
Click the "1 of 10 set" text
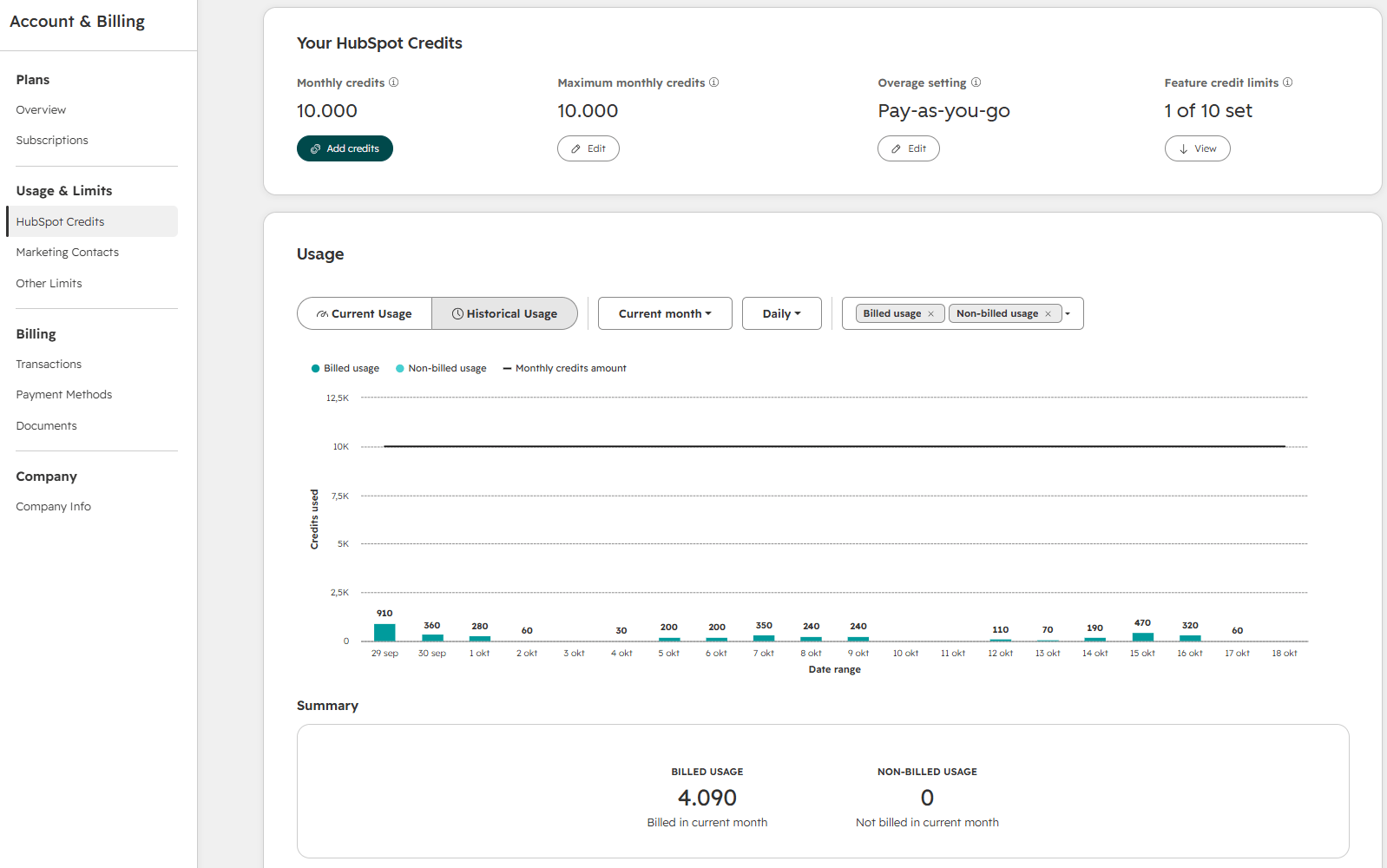[1208, 111]
